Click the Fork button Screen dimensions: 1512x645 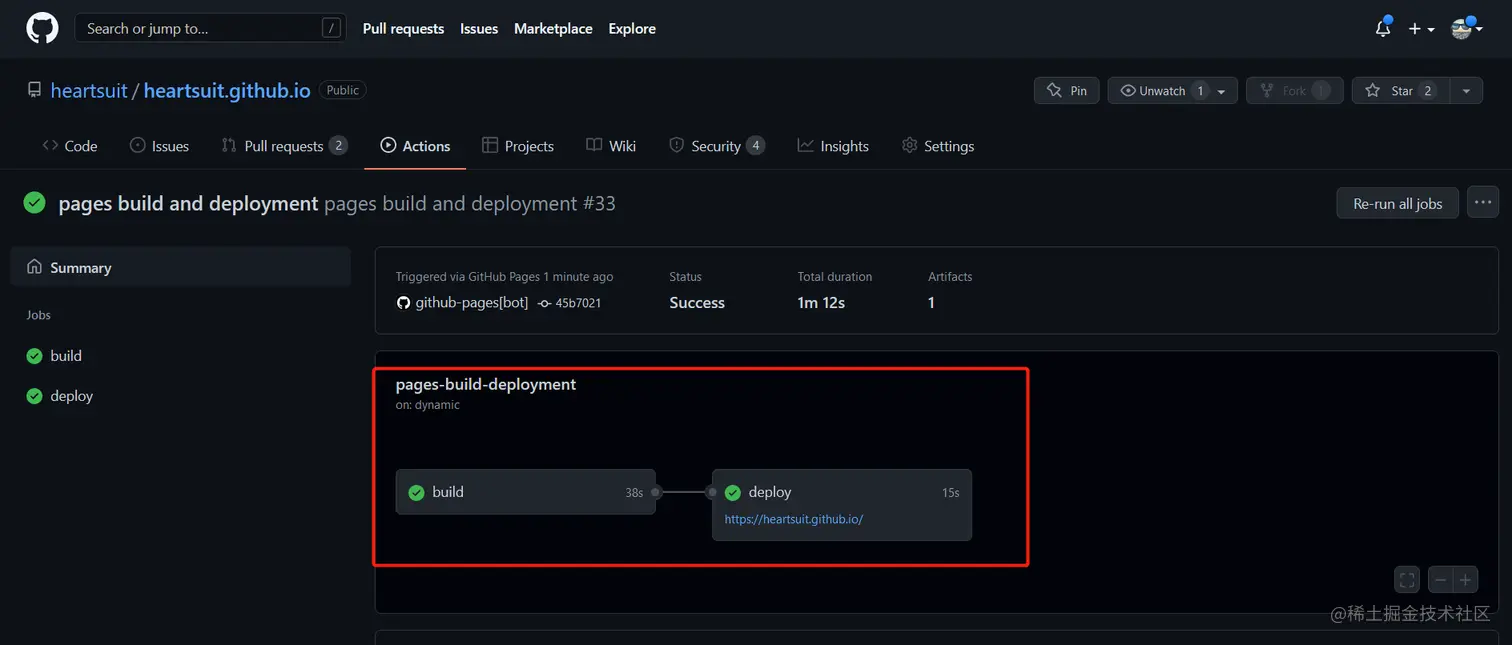(x=1294, y=90)
